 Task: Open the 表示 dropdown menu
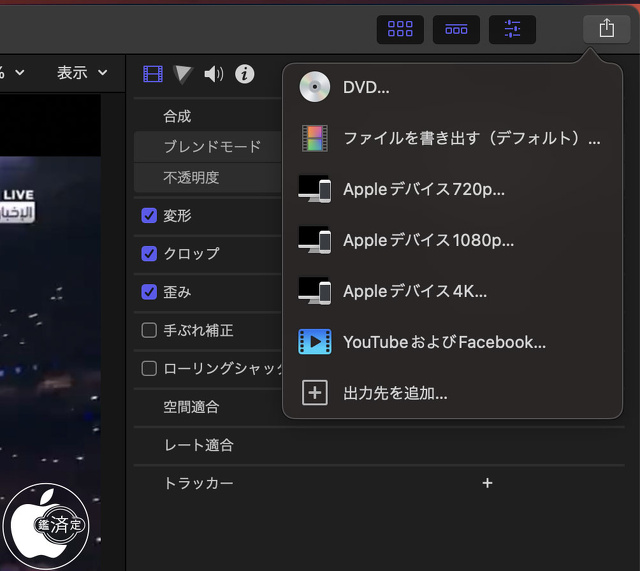pos(81,73)
